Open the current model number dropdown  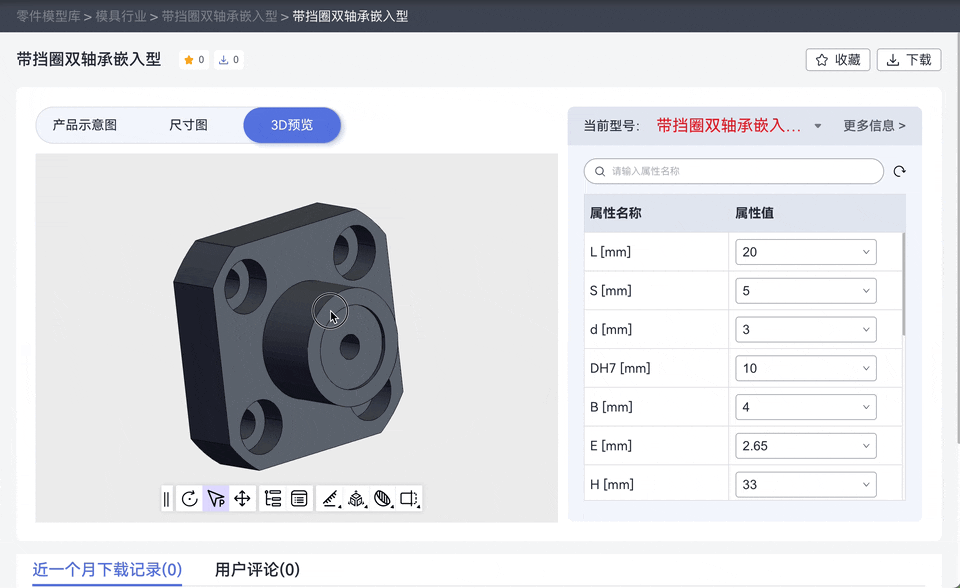tap(817, 127)
